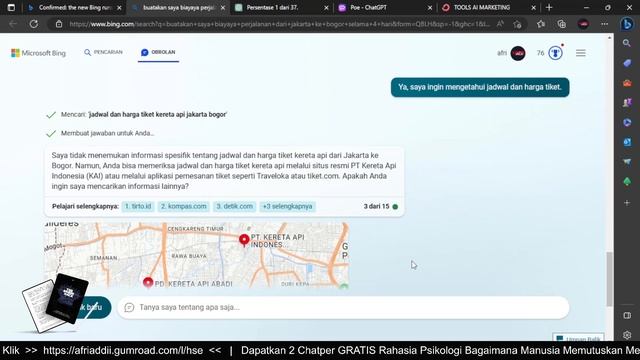
Task: Open browser profile avatar in toolbar
Action: click(583, 24)
